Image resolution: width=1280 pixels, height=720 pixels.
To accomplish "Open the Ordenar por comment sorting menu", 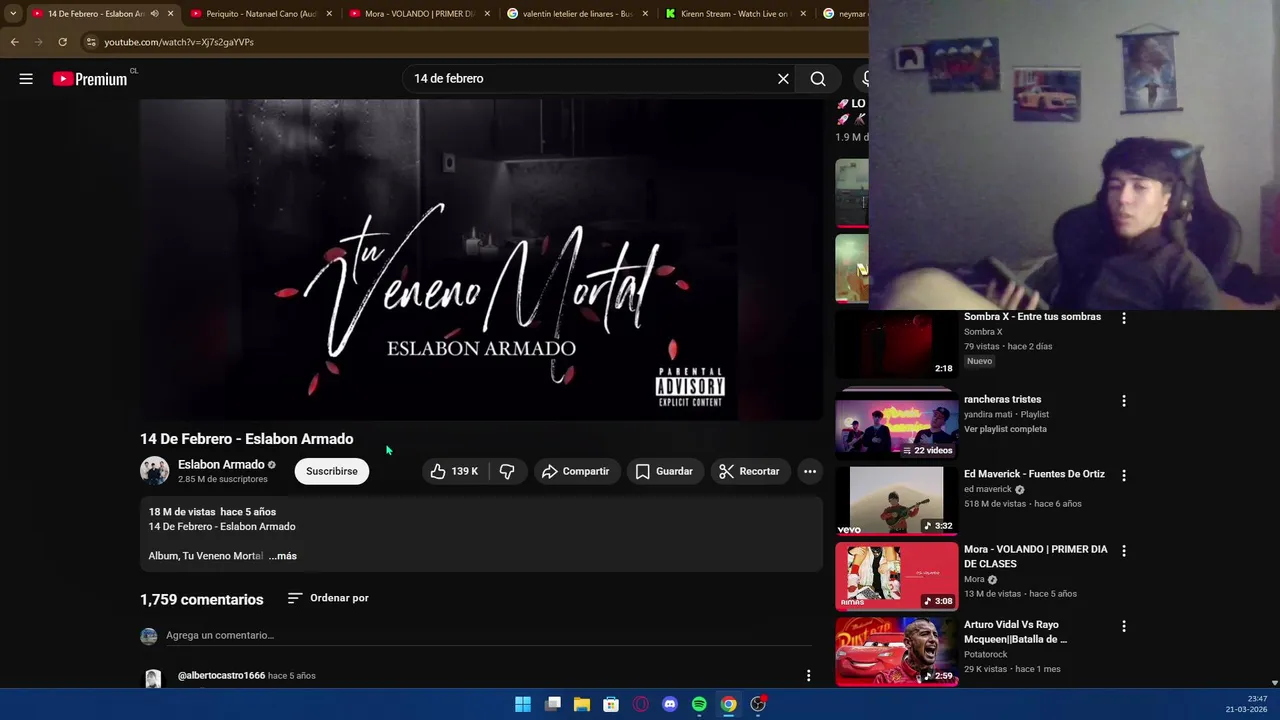I will 328,598.
